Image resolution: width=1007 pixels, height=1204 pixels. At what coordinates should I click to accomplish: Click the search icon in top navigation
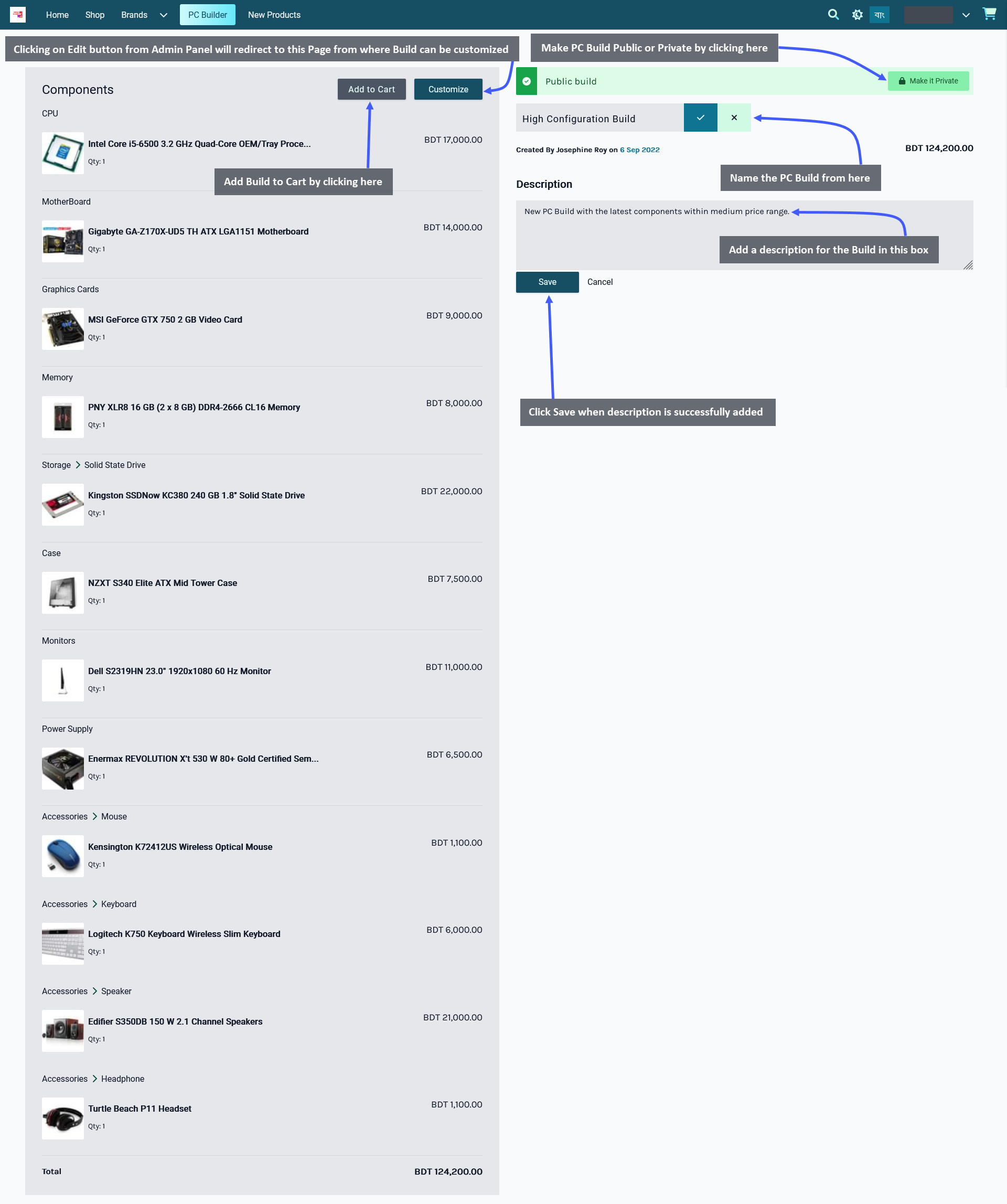(x=833, y=14)
